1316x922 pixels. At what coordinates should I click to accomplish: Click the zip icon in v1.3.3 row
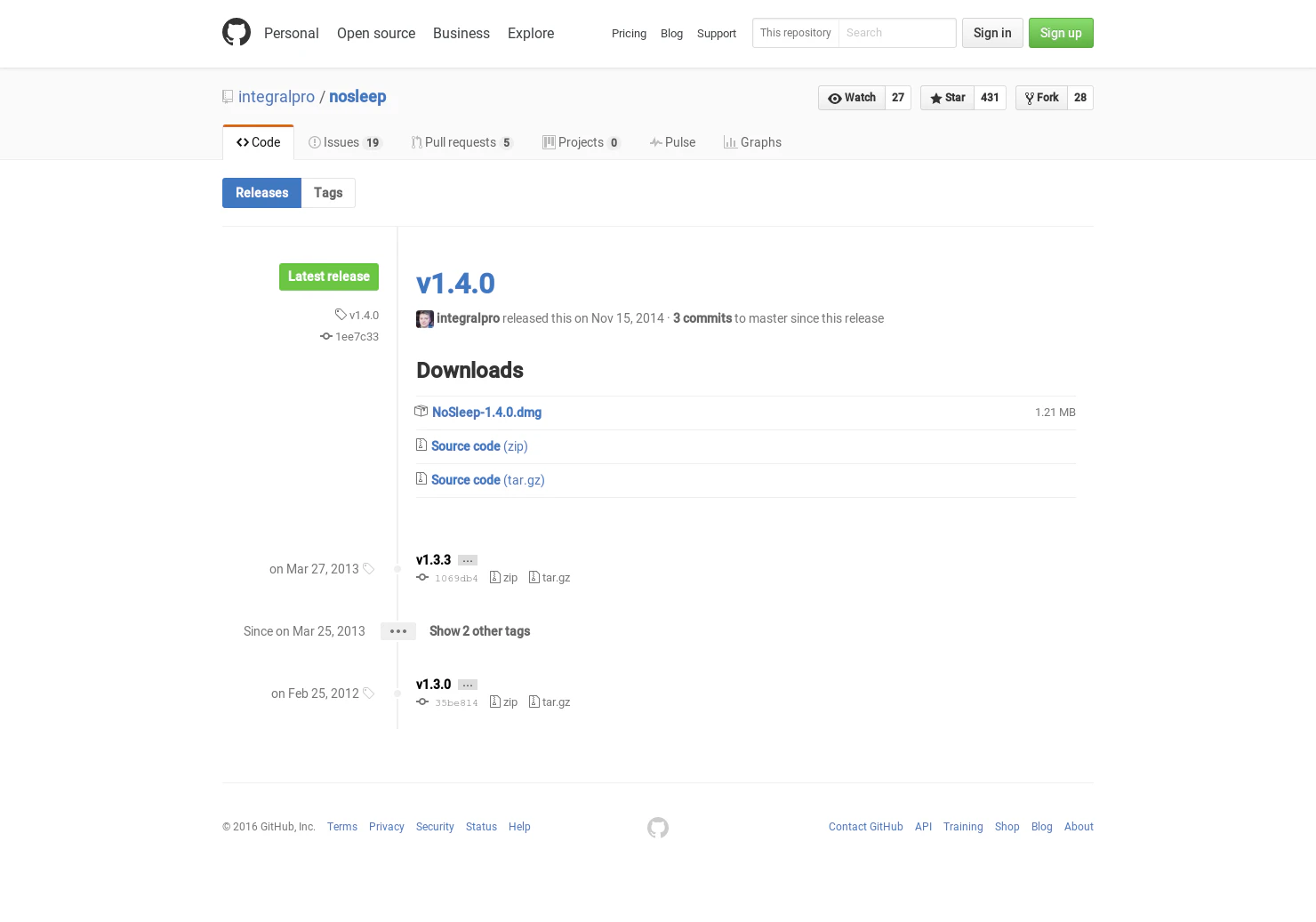pos(495,577)
